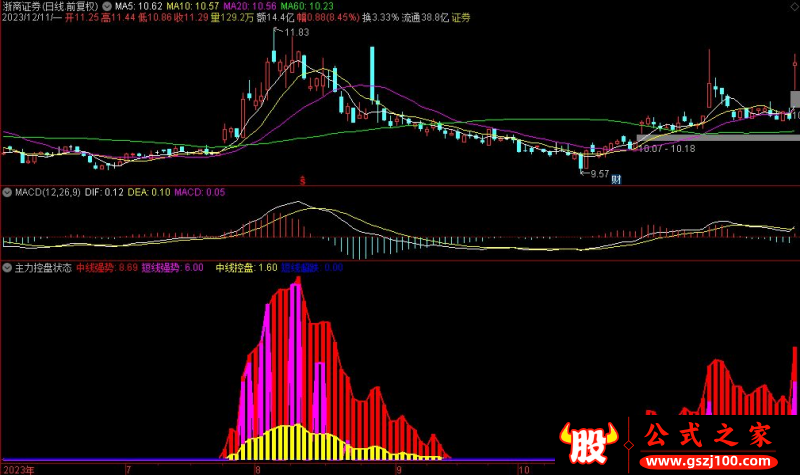Screen dimensions: 800x475
Task: Click the MACD: 0.05 value
Action: (199, 192)
